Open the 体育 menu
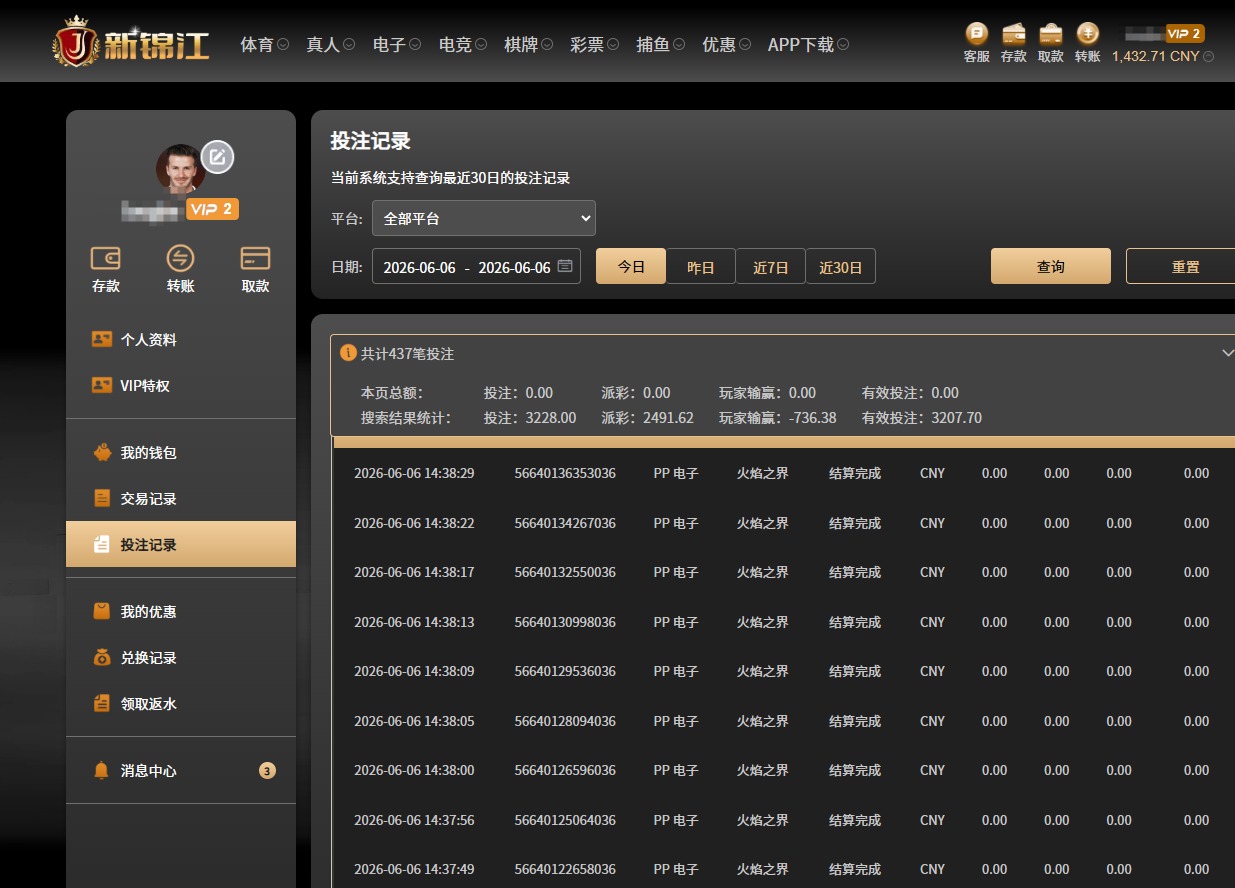Screen dimensions: 1235x888 [264, 45]
